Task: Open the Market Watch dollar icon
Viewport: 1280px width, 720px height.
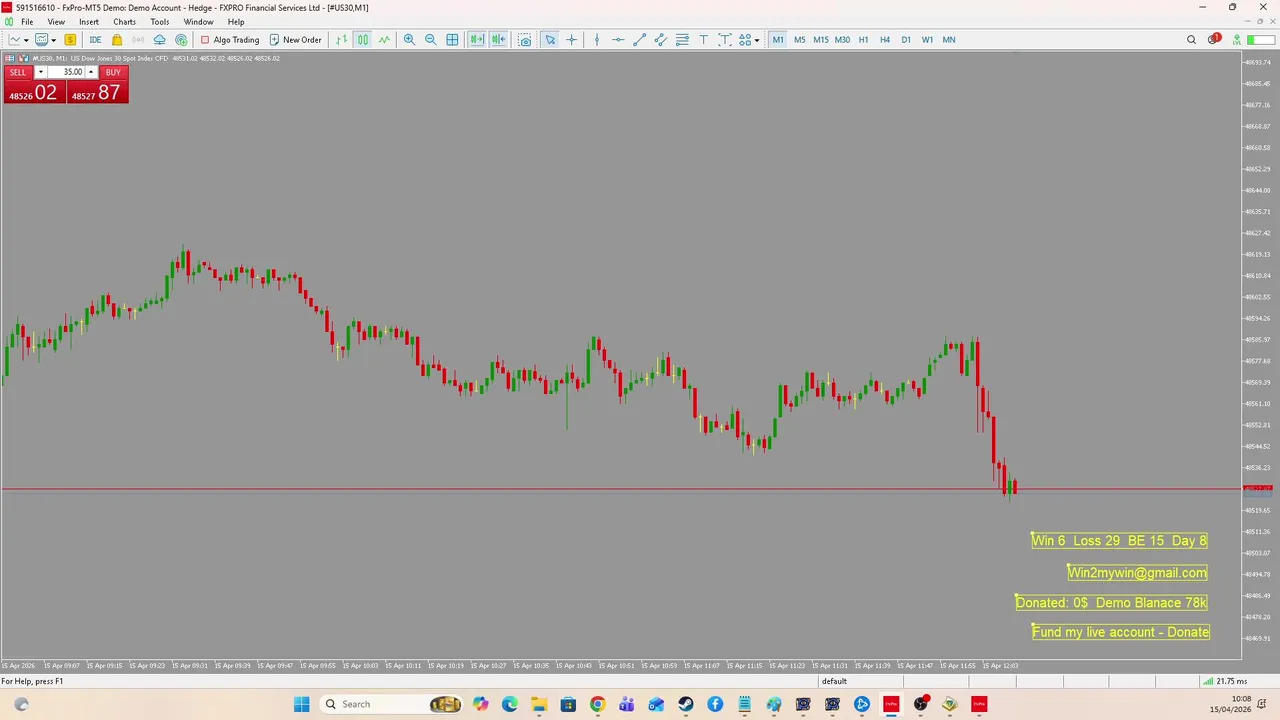Action: 70,40
